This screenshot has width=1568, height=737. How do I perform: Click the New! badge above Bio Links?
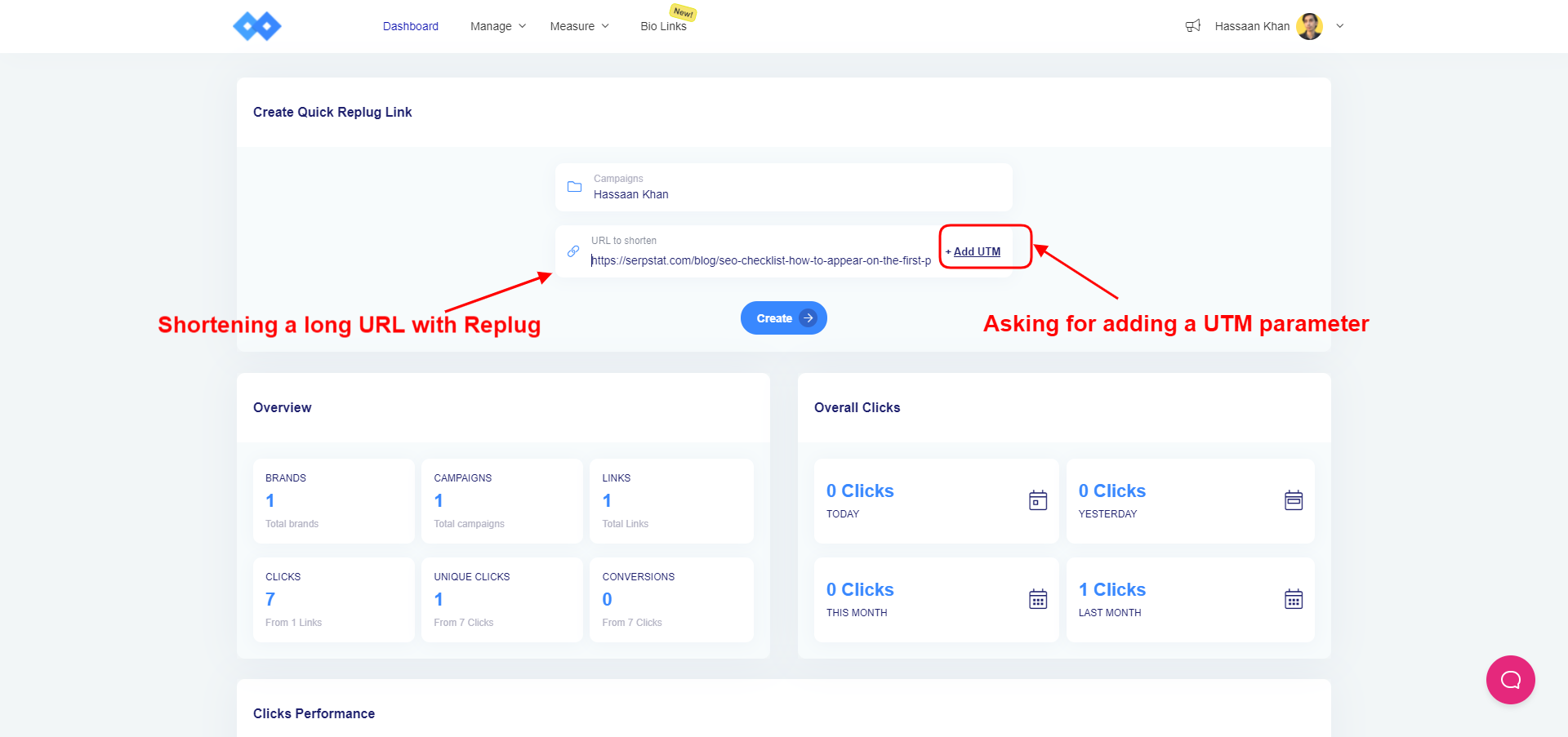click(x=683, y=12)
